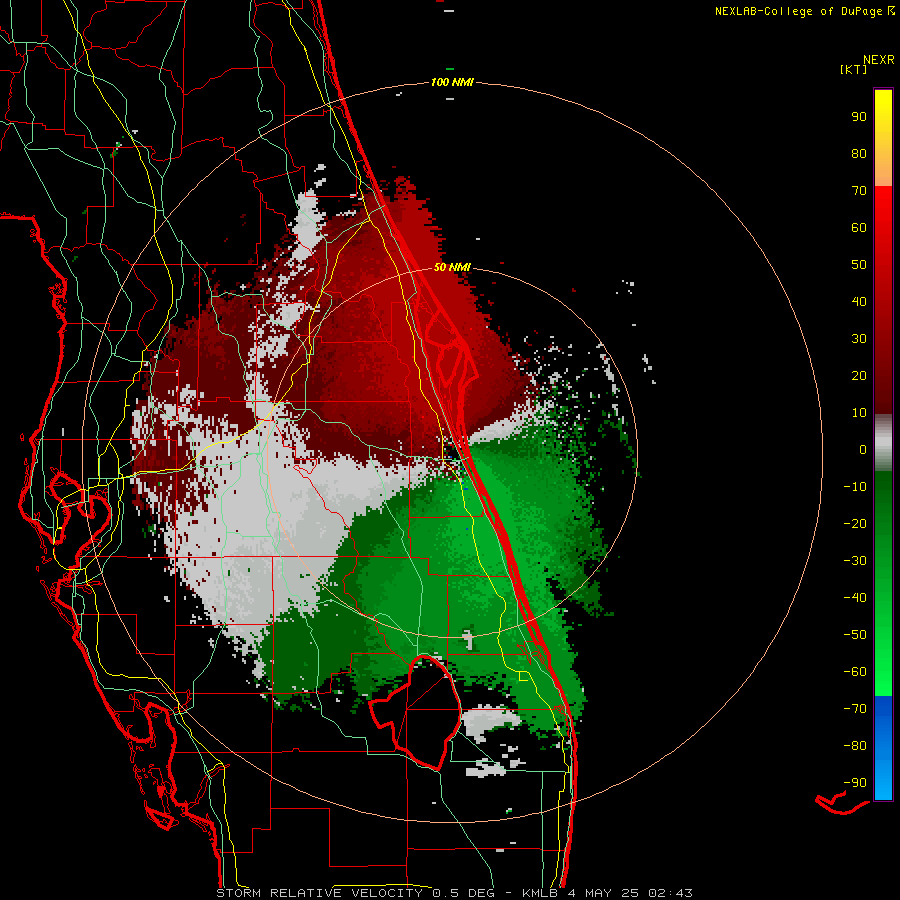The width and height of the screenshot is (900, 900).
Task: Click the 30 label on the velocity scale
Action: 859,339
